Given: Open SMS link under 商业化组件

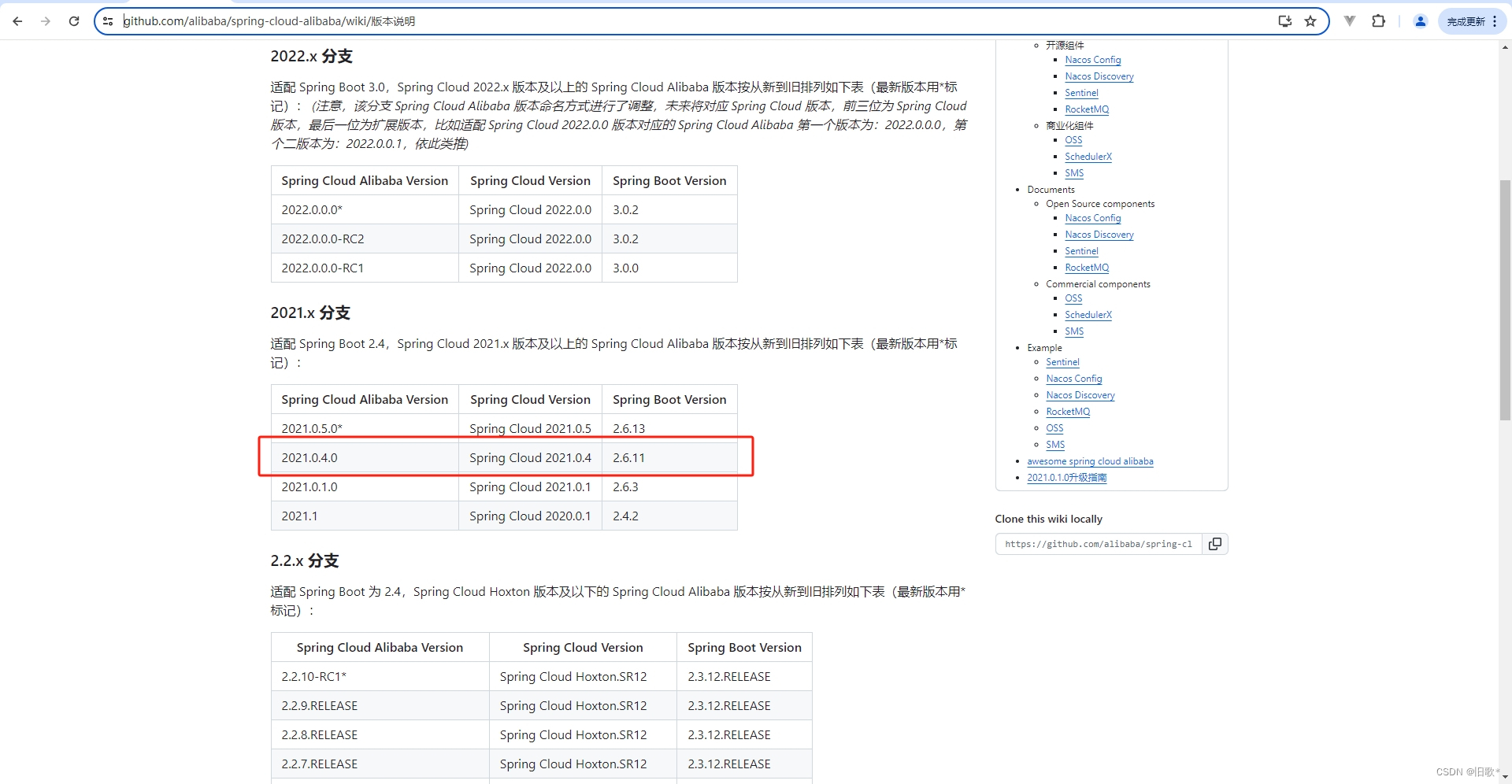Looking at the screenshot, I should [x=1073, y=173].
